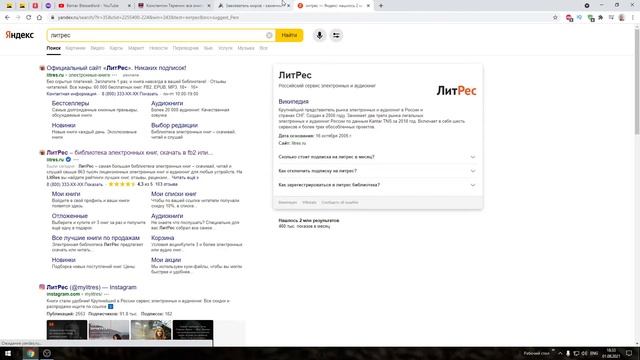The image size is (640, 360).
Task: Click the star rating on second result
Action: point(122,184)
